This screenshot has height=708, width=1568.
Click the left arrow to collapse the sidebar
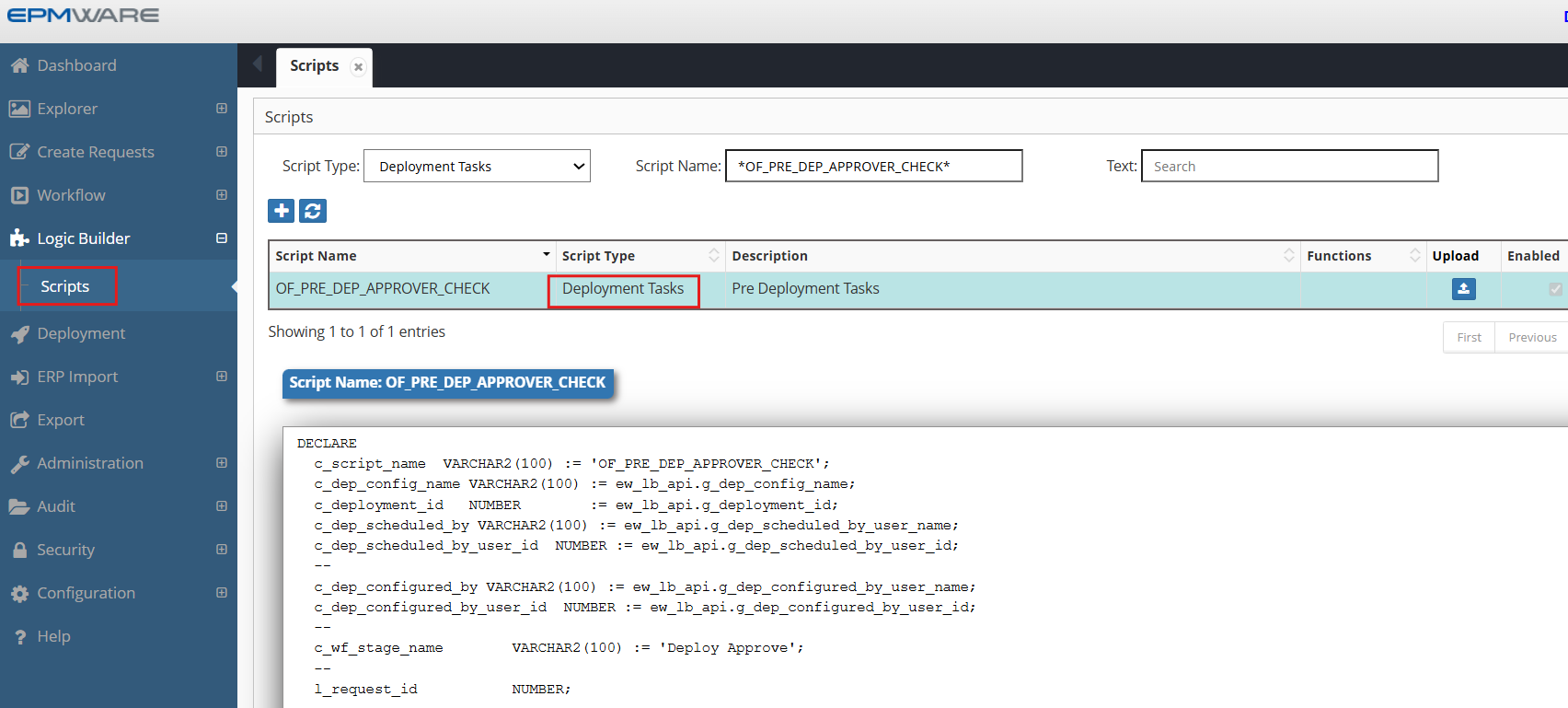pos(258,64)
